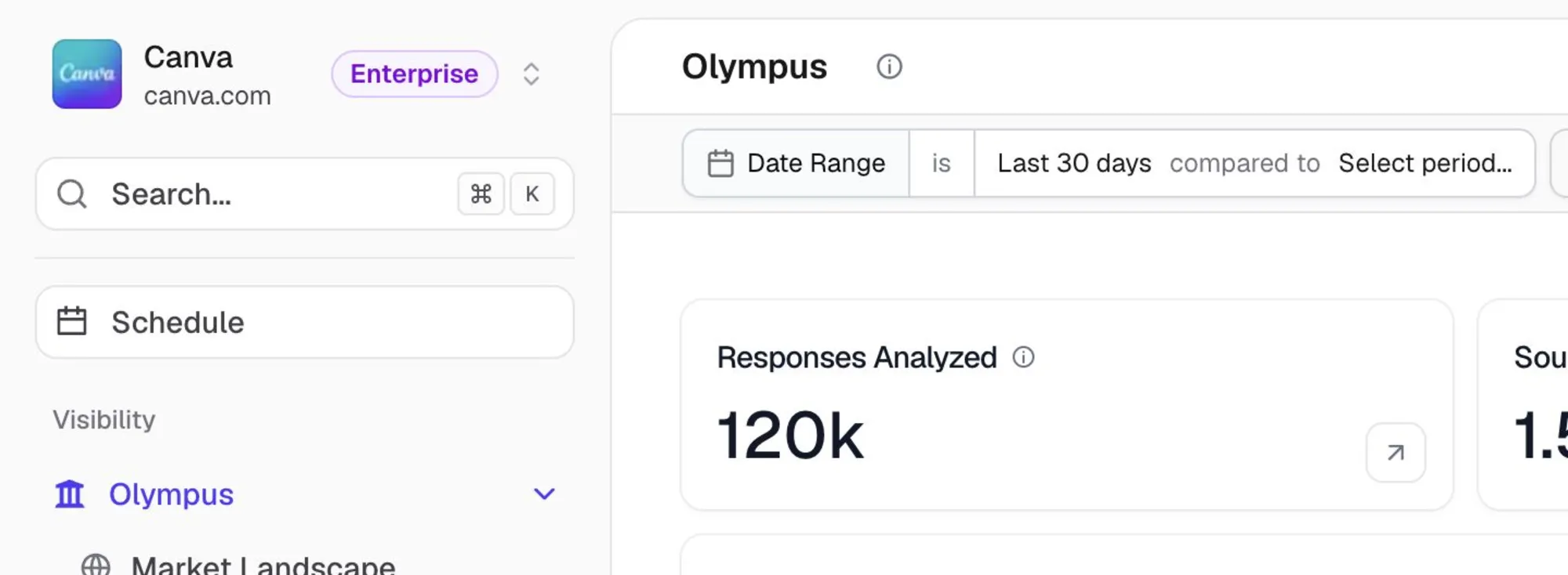Show info for Responses Analyzed
The image size is (1568, 575).
1024,357
